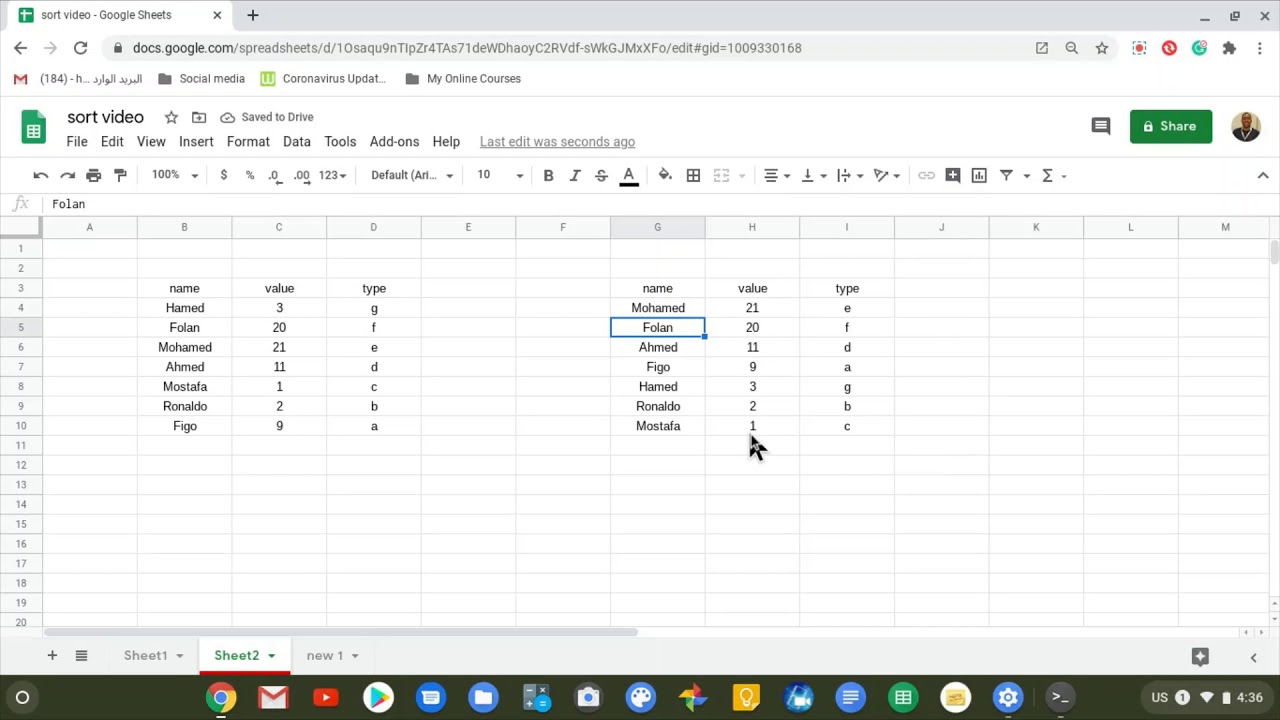This screenshot has height=720, width=1280.
Task: Open comment history icon
Action: pos(1101,126)
